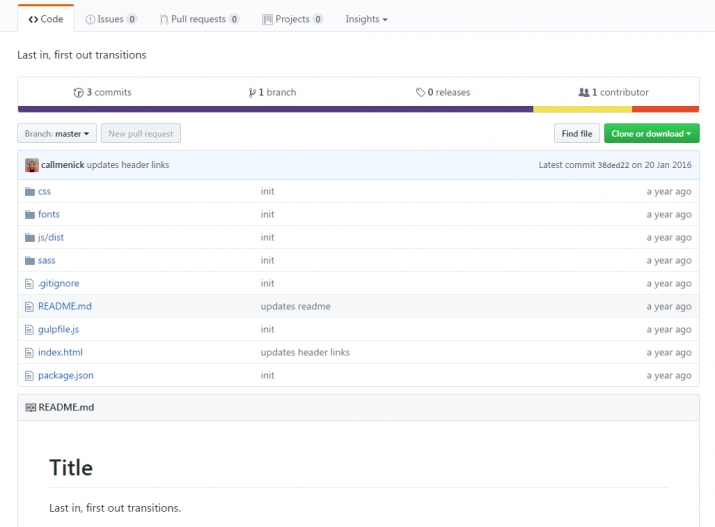Open the 'updates readme' commit message

click(295, 306)
